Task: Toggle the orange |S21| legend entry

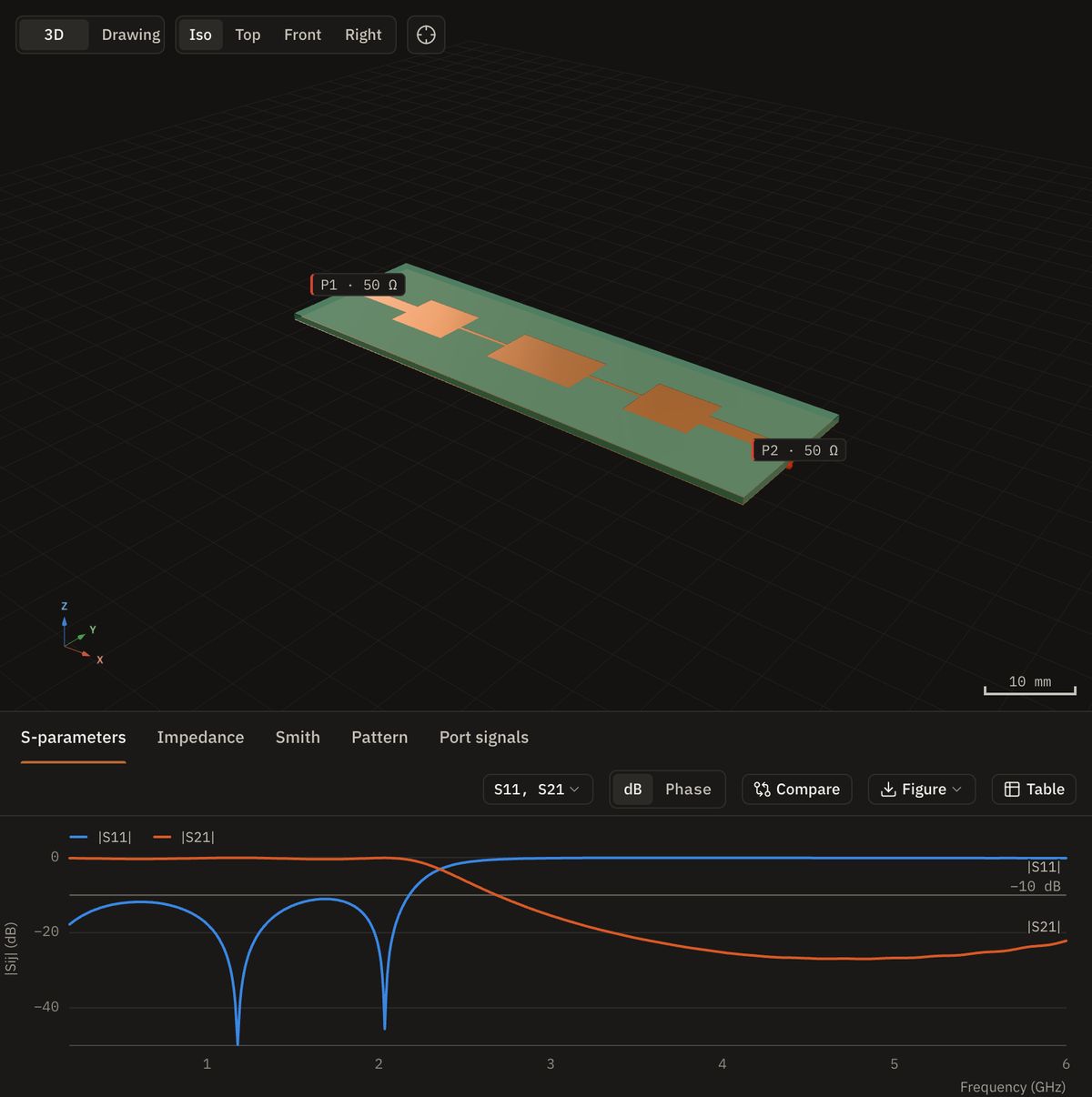Action: pos(185,837)
